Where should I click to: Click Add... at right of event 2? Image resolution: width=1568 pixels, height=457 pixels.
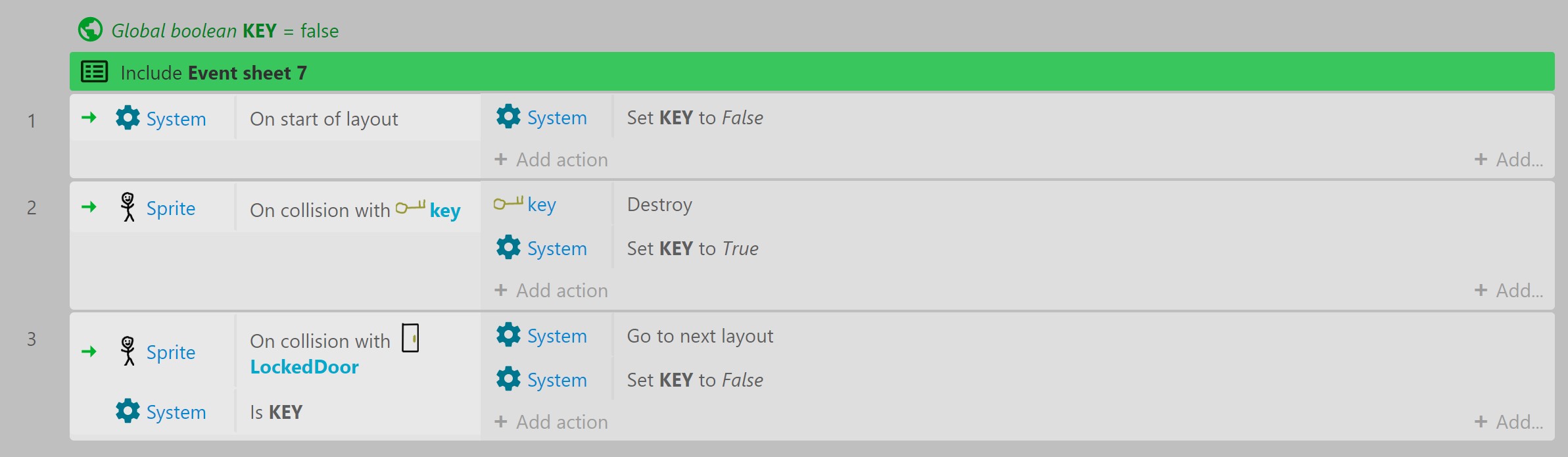pos(1509,290)
